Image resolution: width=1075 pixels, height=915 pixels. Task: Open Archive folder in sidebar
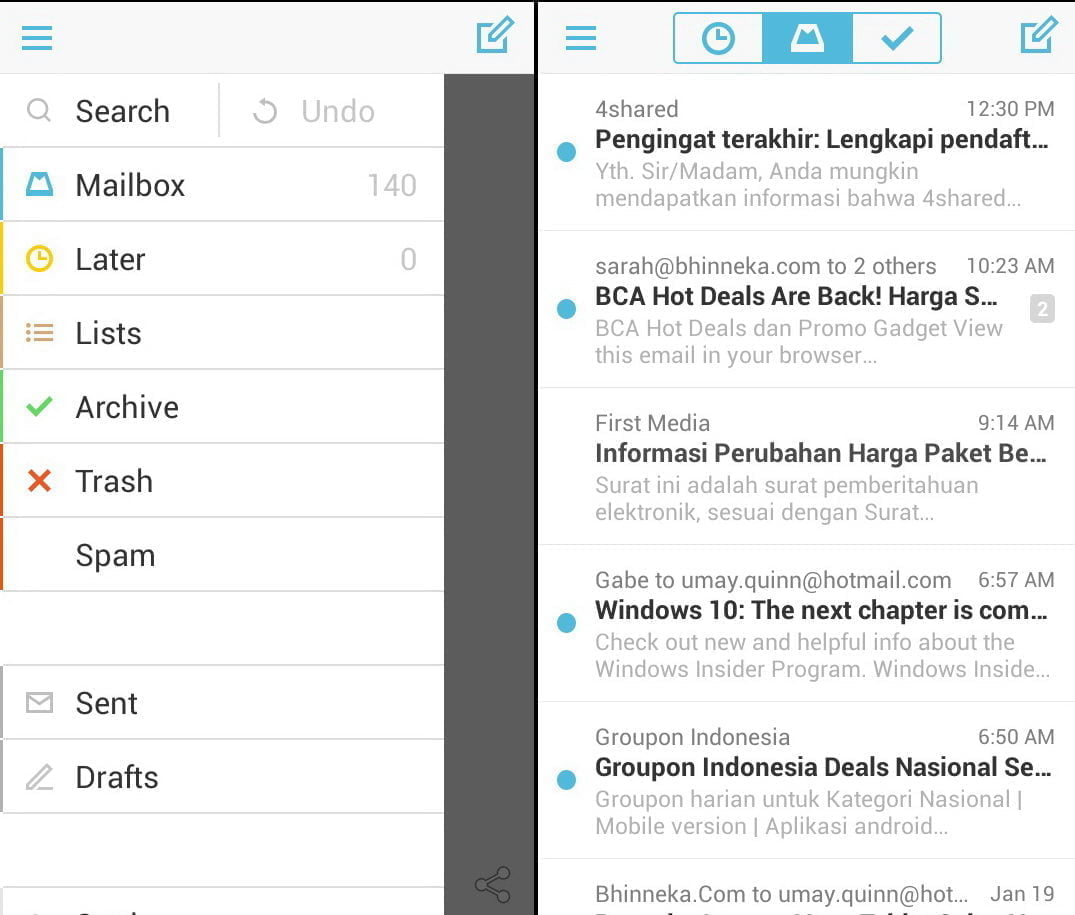[222, 407]
